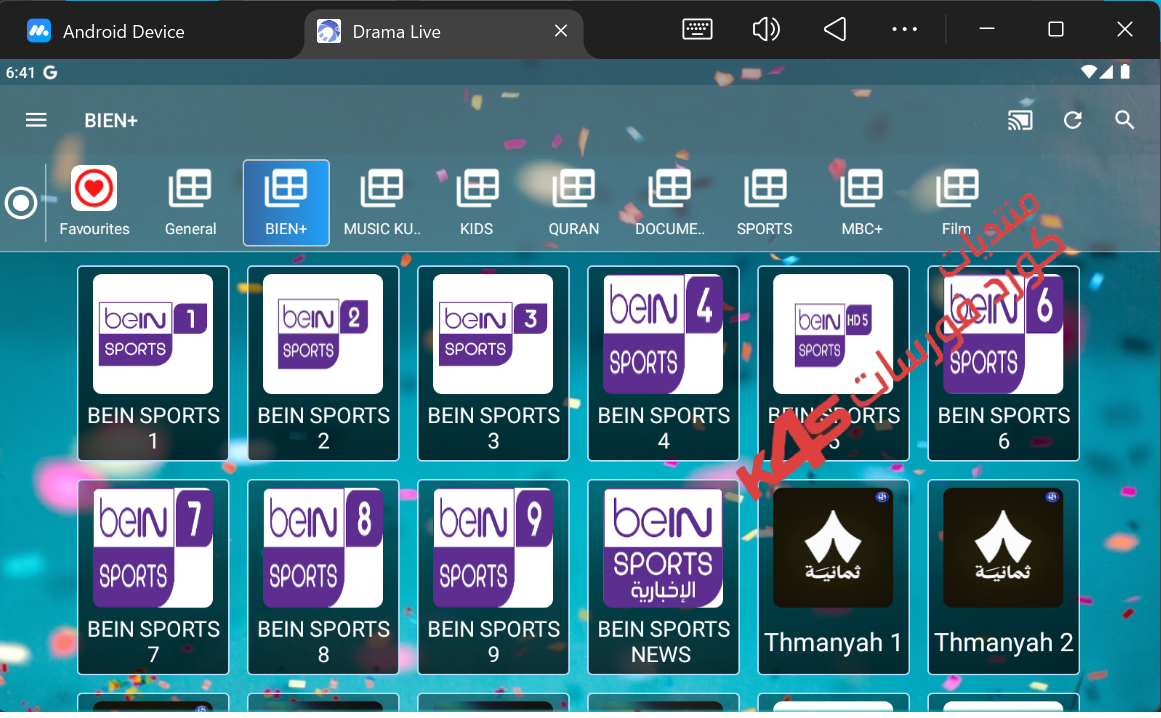Play the BEIN SPORTS 9 channel
Screen dimensions: 1161x718
tap(493, 577)
